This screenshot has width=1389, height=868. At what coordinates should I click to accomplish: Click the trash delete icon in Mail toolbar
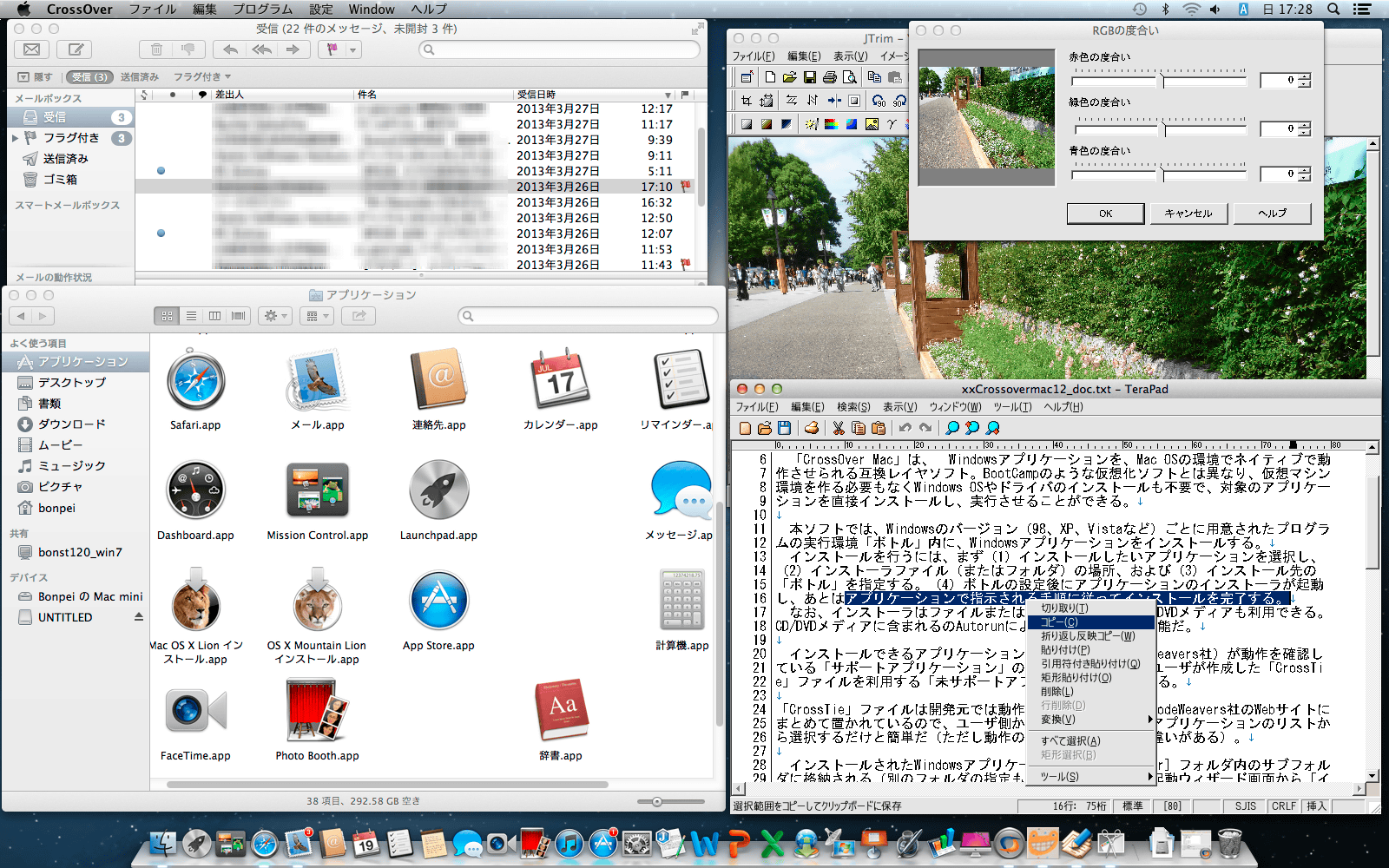pyautogui.click(x=156, y=49)
